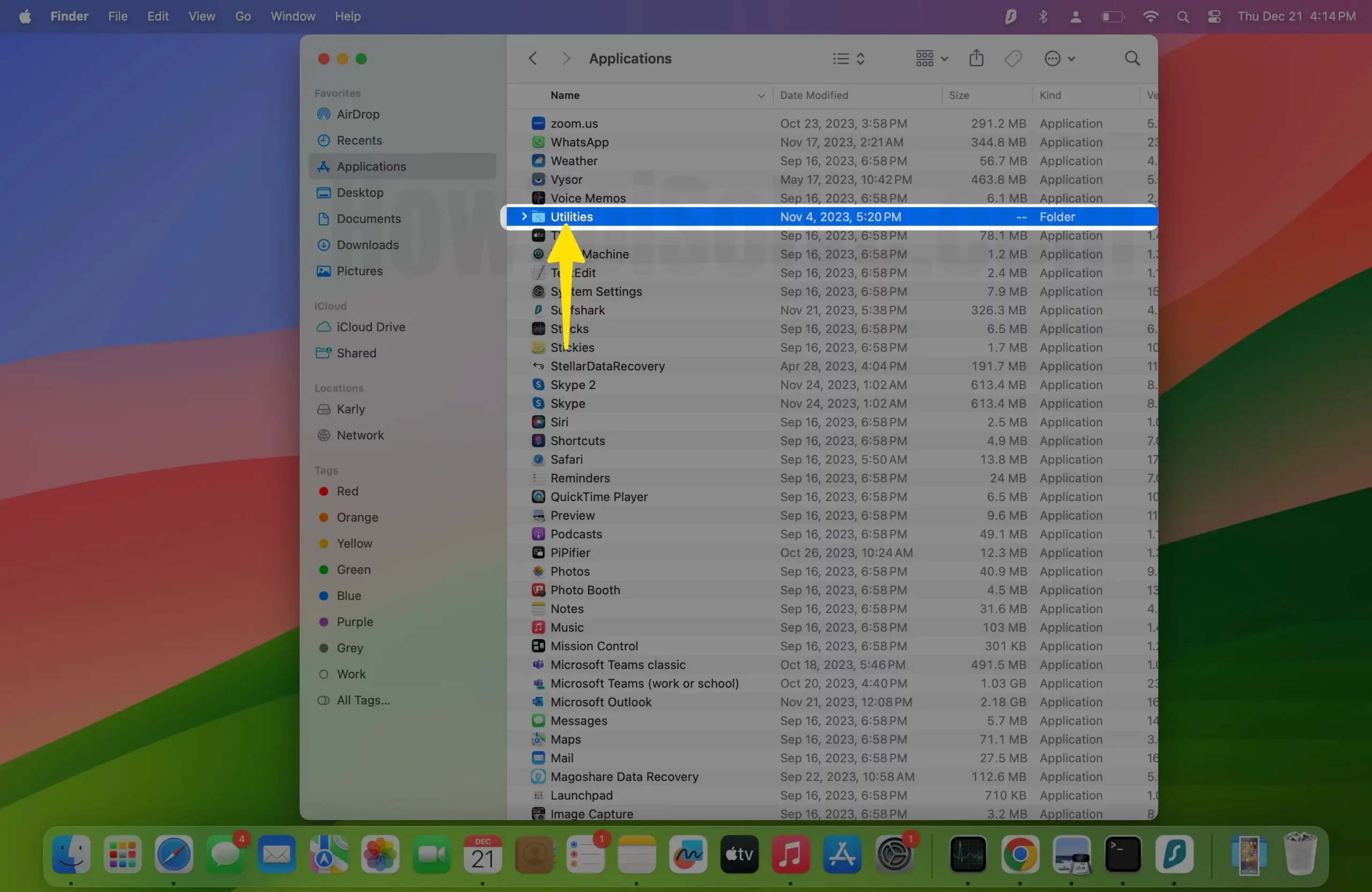Click the Edit Tags toolbar icon
The height and width of the screenshot is (892, 1372).
point(1013,59)
